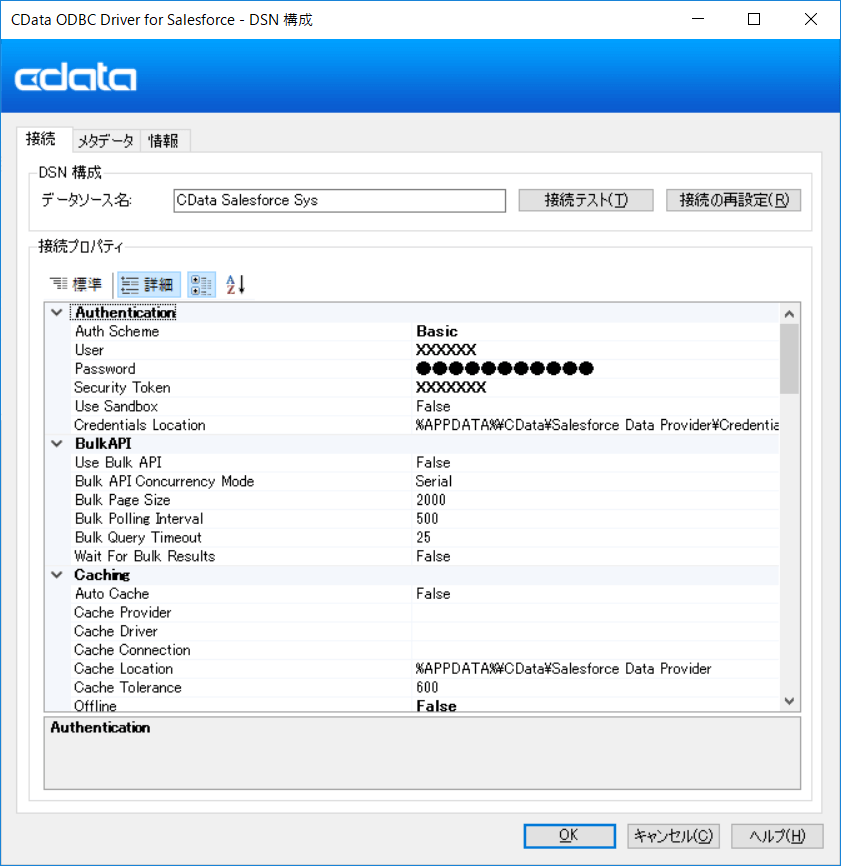Image resolution: width=841 pixels, height=866 pixels.
Task: Select the Use Sandbox property row
Action: pyautogui.click(x=425, y=406)
